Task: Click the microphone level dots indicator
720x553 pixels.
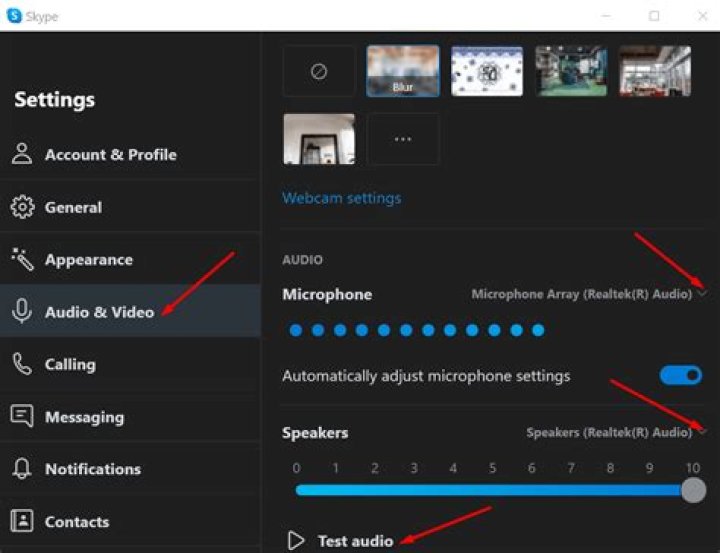Action: [x=417, y=330]
